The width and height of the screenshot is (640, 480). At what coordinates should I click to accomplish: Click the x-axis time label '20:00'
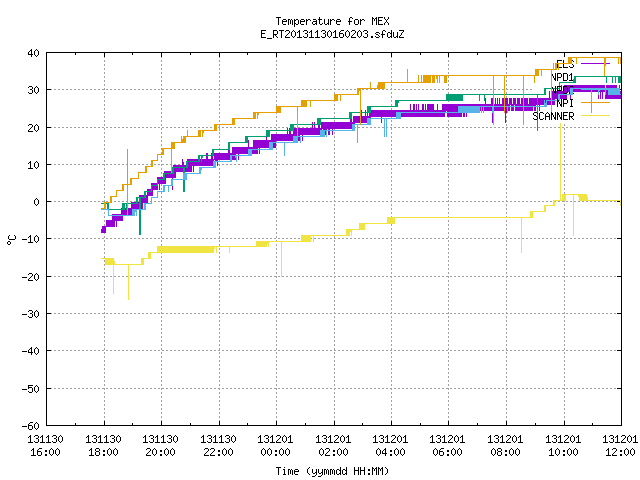pos(160,452)
